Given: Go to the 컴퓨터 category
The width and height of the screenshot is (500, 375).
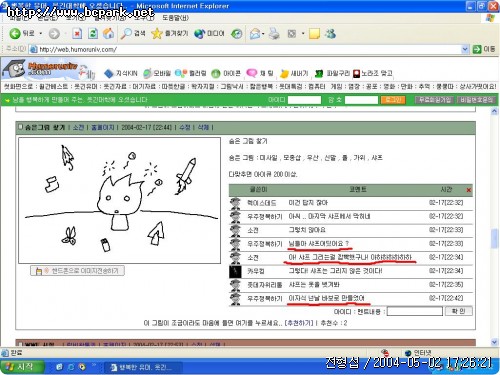Looking at the screenshot, I should click(x=317, y=87).
